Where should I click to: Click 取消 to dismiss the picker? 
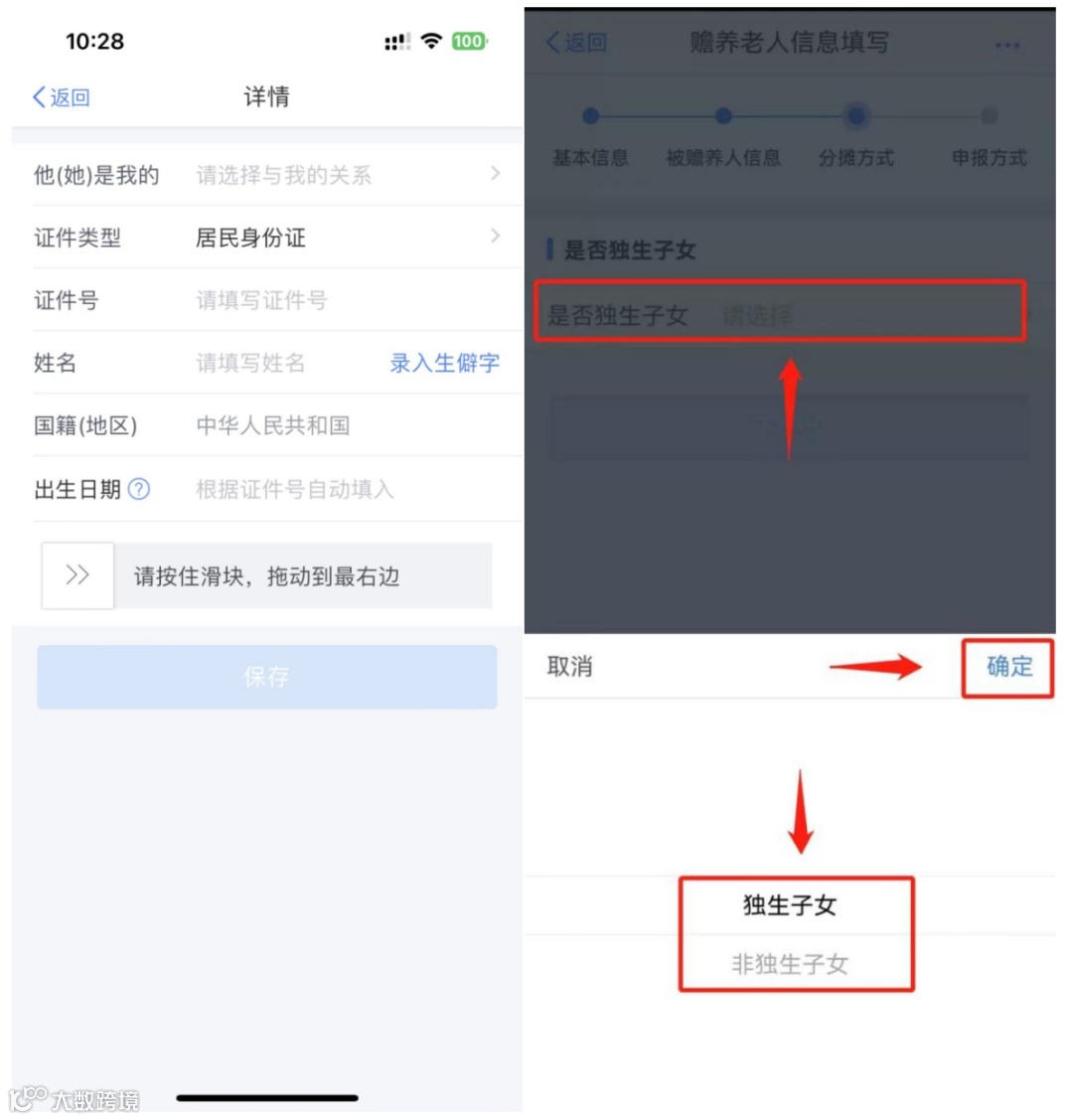click(569, 667)
